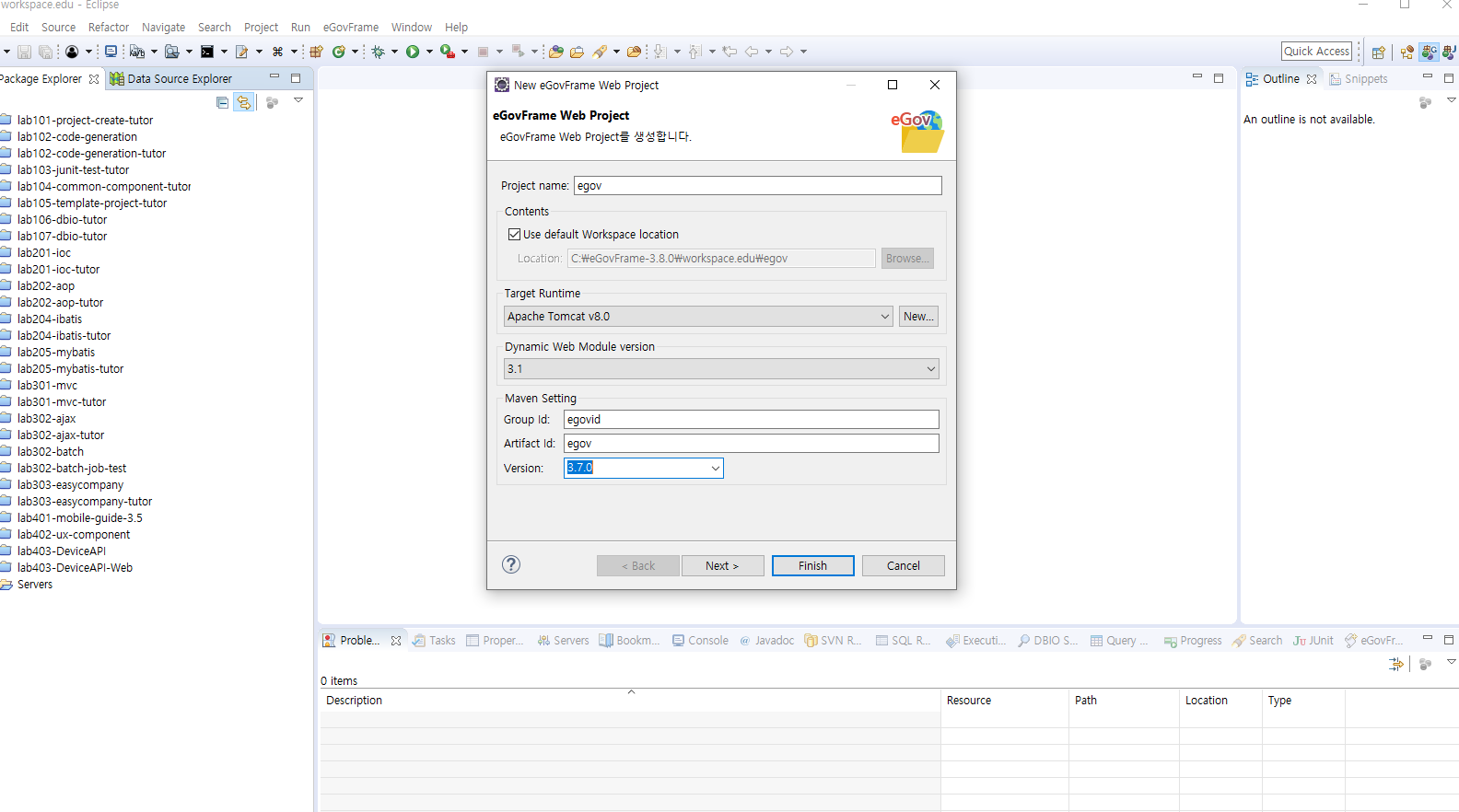Viewport: 1459px width, 812px height.
Task: Collapse All in Package Explorer
Action: point(222,102)
